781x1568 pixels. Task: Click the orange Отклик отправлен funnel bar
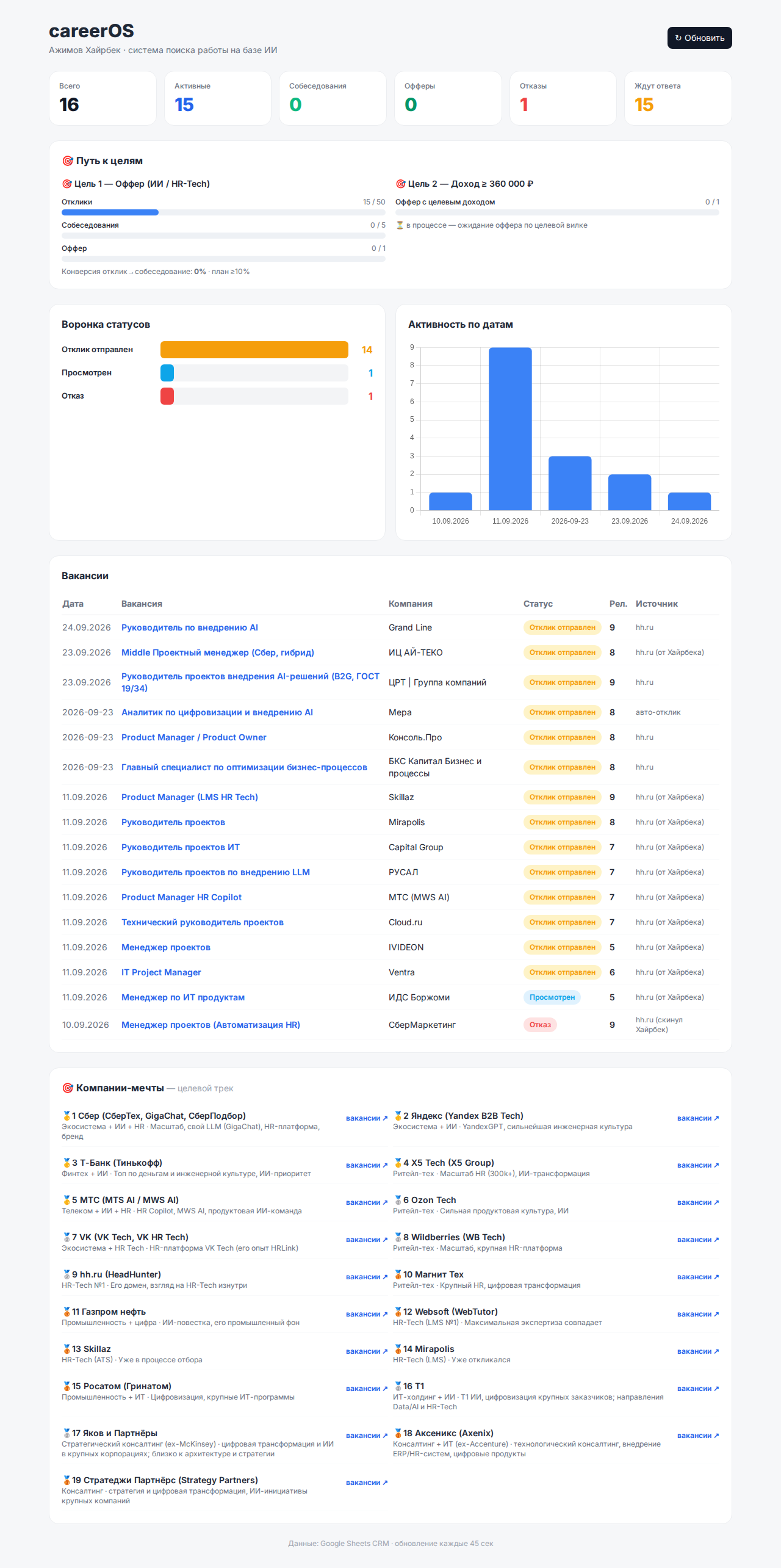tap(254, 350)
